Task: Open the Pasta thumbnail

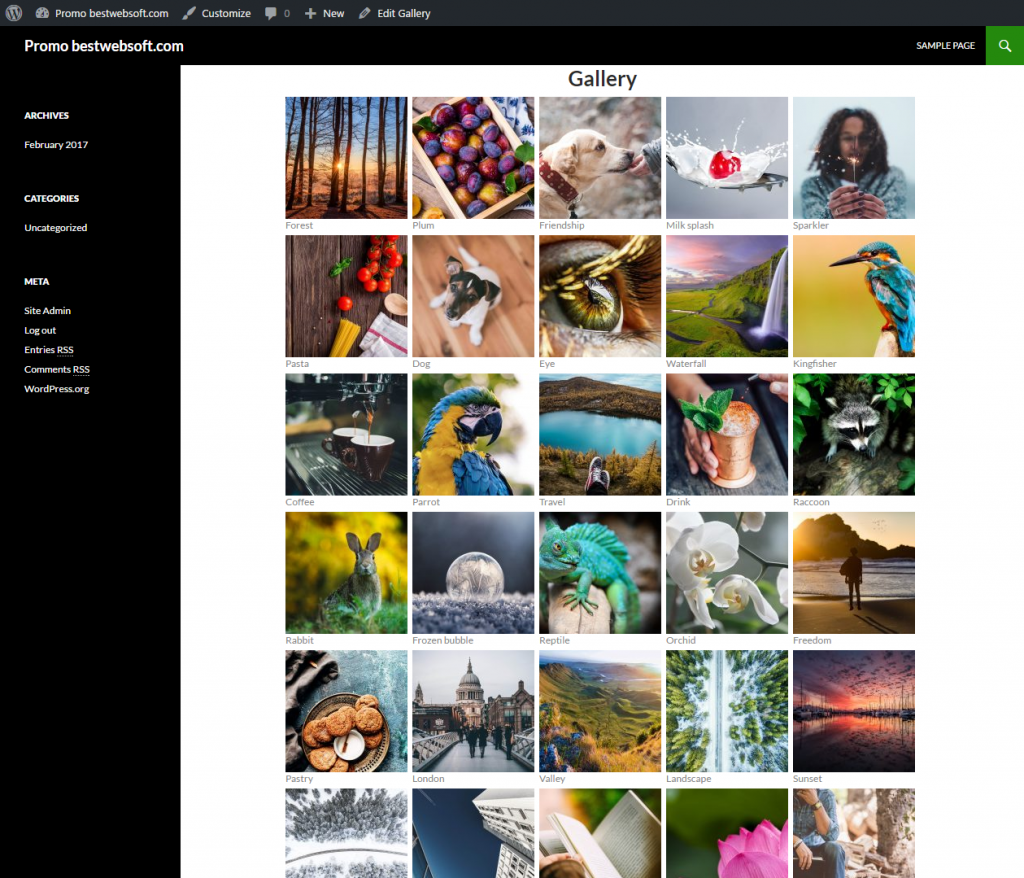Action: 346,296
